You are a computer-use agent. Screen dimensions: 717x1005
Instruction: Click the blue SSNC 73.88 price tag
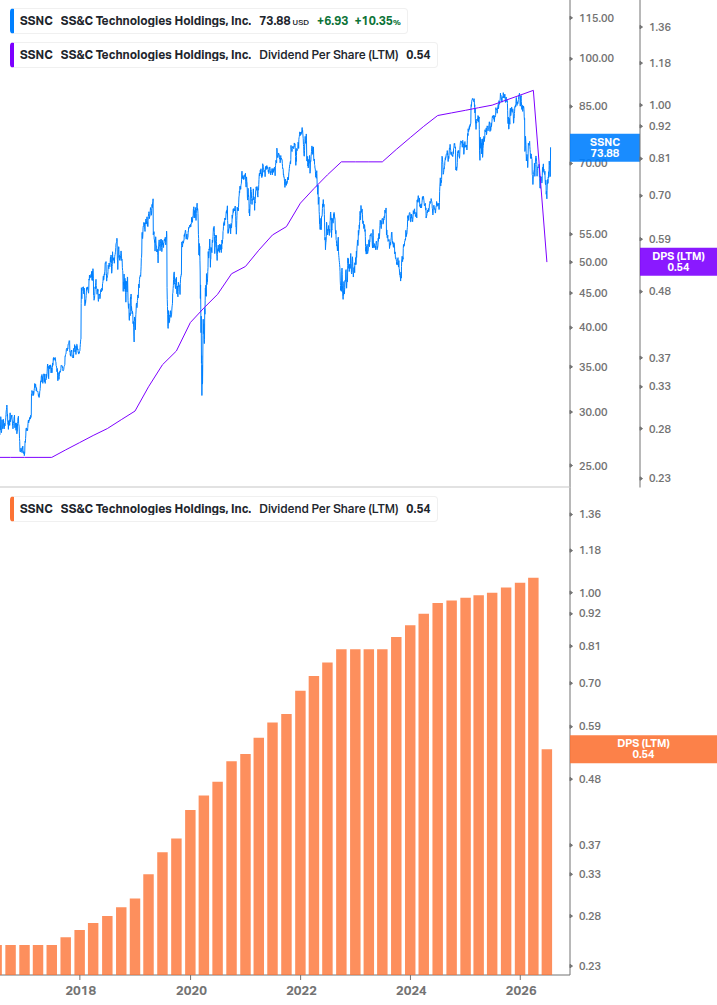605,147
